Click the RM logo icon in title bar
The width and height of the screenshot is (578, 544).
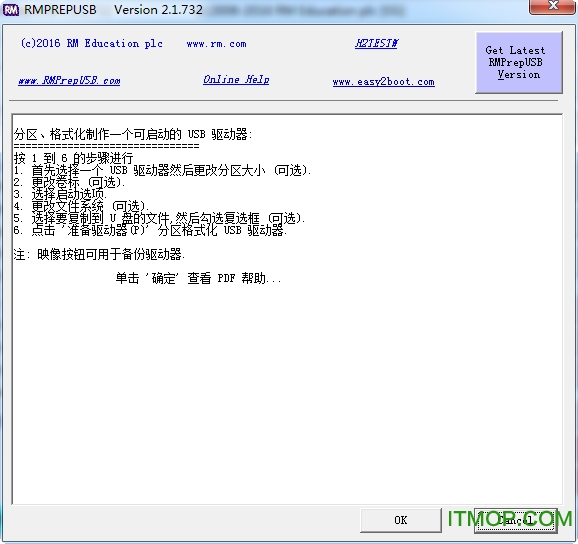coord(10,10)
